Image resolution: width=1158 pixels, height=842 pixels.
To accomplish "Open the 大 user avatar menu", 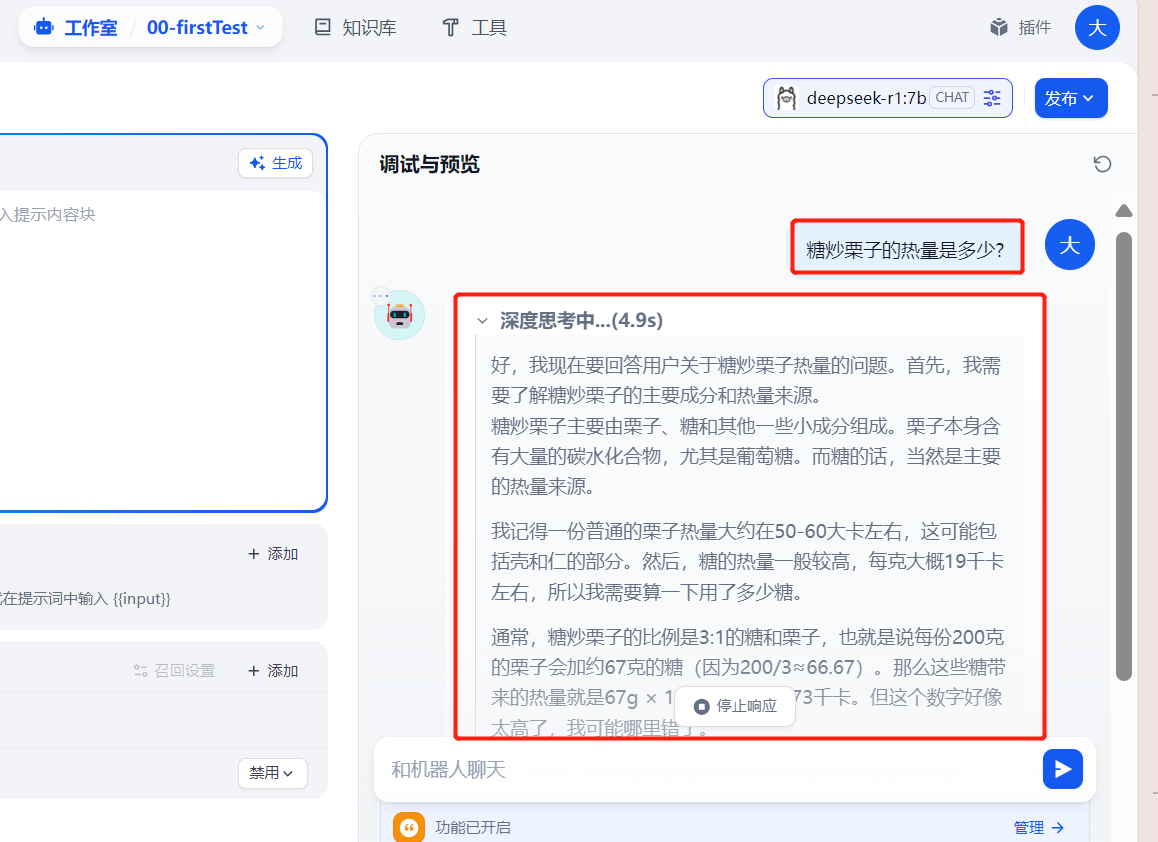I will click(x=1097, y=27).
